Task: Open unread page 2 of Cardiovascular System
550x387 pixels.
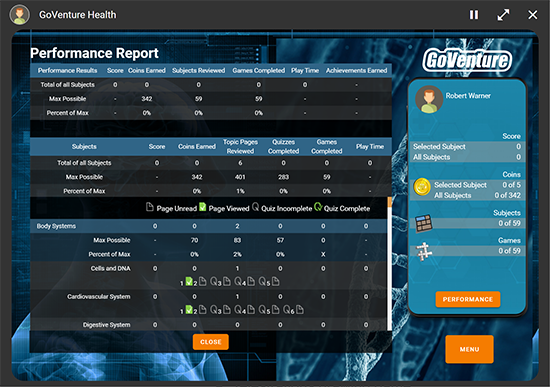Action: [202, 309]
